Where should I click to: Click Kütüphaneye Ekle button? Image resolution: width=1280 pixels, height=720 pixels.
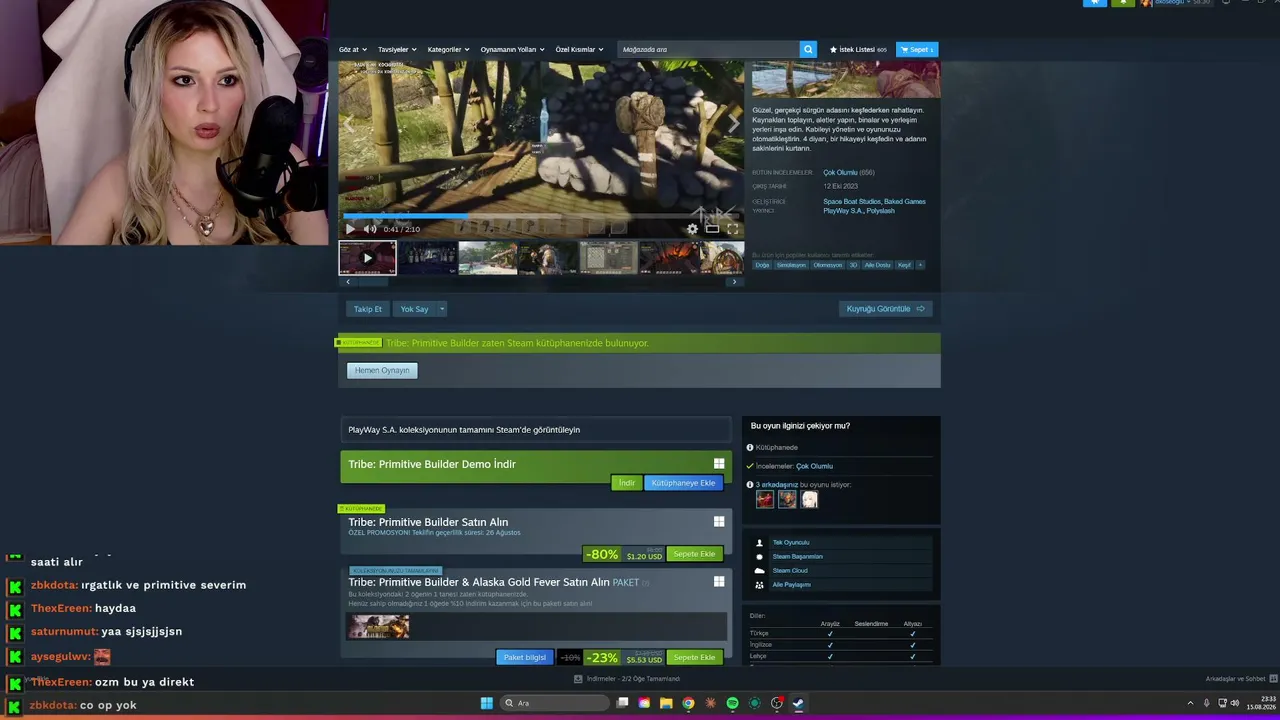click(x=683, y=483)
